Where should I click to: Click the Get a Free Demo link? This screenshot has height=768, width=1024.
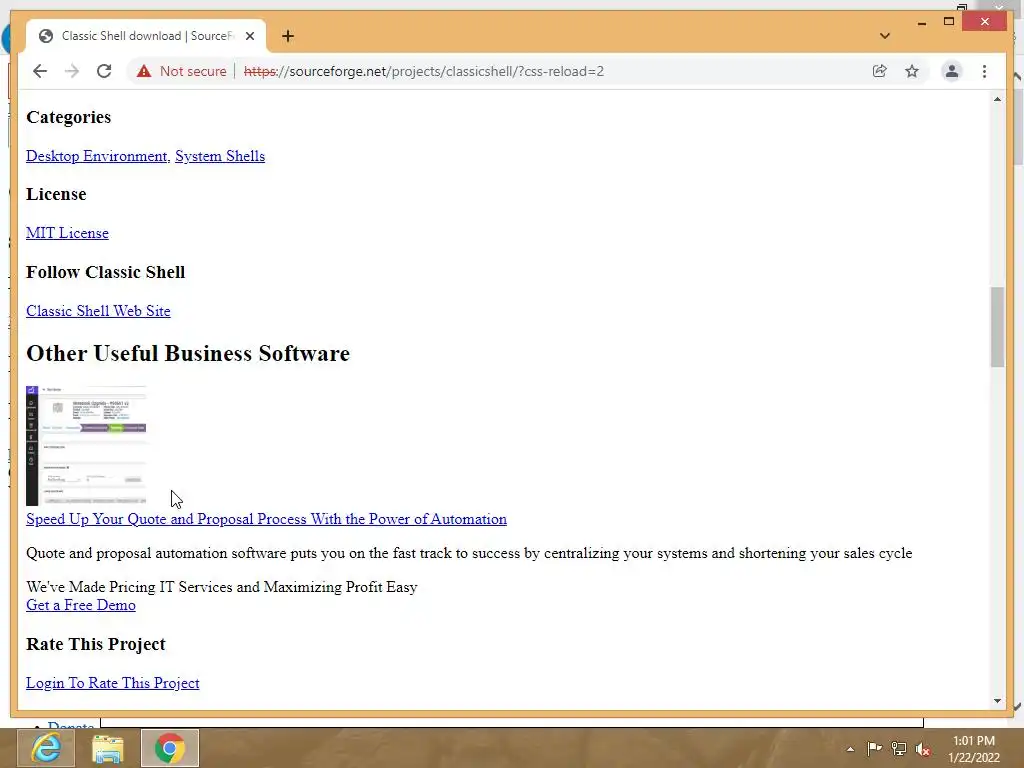point(81,605)
